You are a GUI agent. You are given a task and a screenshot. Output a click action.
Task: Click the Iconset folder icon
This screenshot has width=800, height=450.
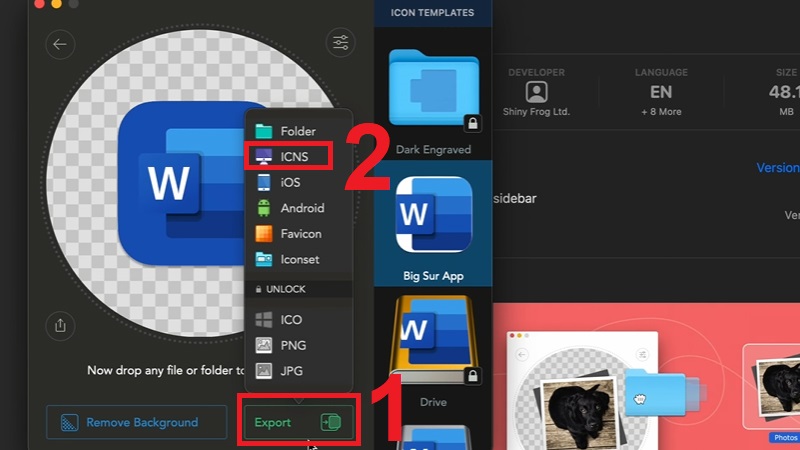(264, 259)
